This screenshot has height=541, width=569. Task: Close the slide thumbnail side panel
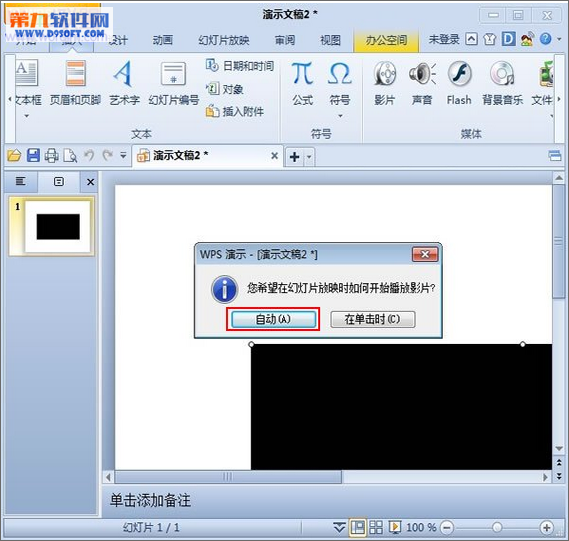tap(90, 182)
